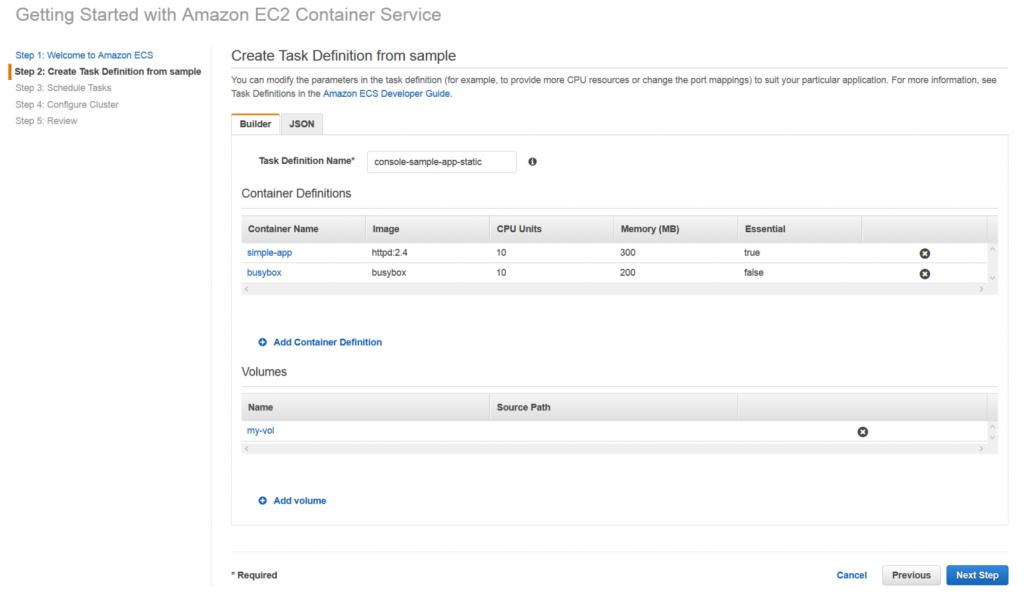The image size is (1024, 598).
Task: Focus the Task Definition Name field
Action: tap(441, 162)
